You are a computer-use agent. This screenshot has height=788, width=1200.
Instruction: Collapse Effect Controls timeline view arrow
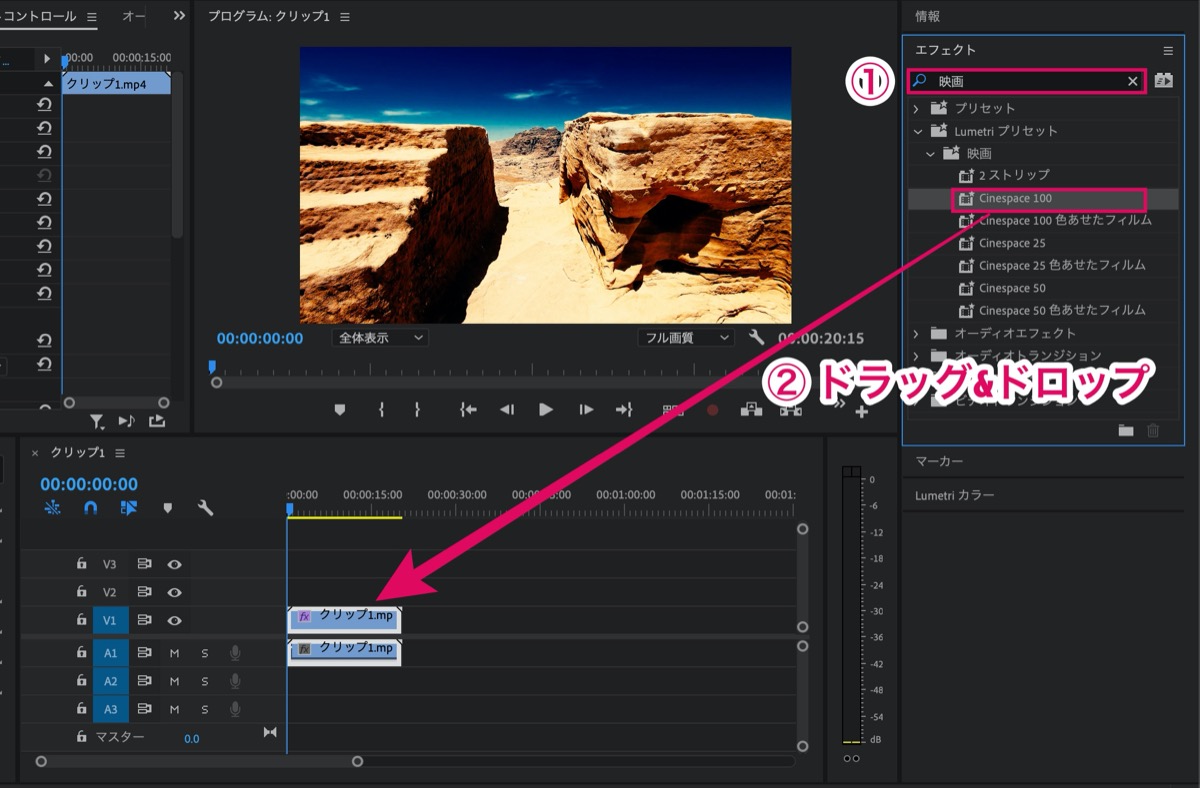47,59
